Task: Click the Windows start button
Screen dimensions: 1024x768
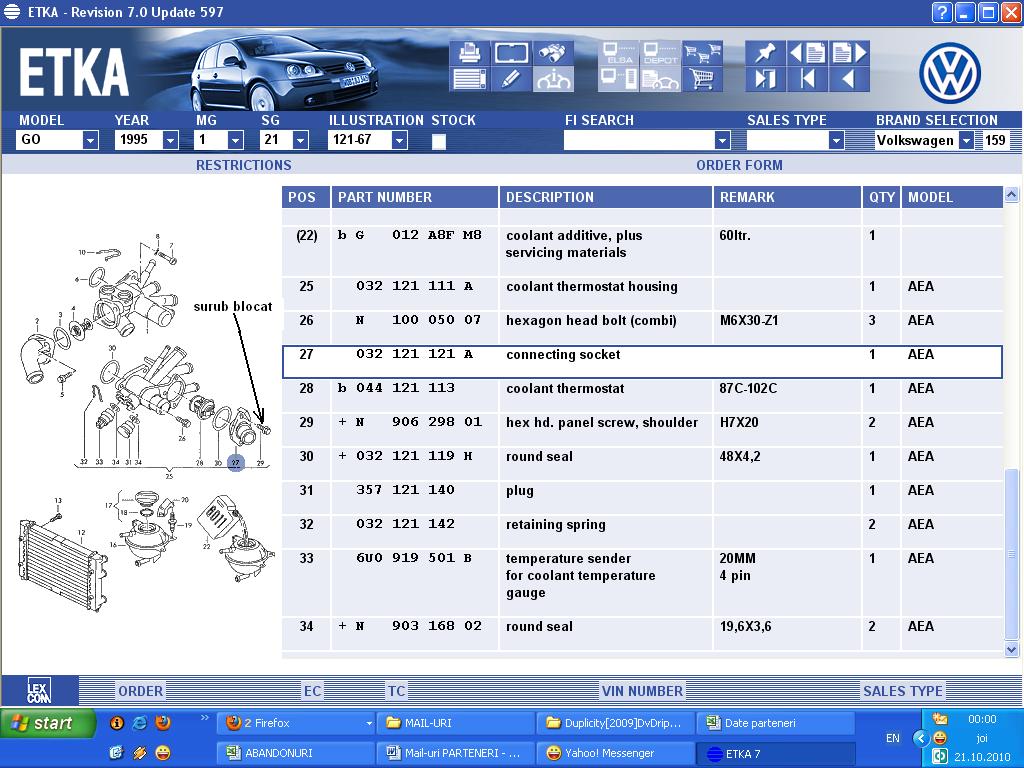Action: click(47, 723)
